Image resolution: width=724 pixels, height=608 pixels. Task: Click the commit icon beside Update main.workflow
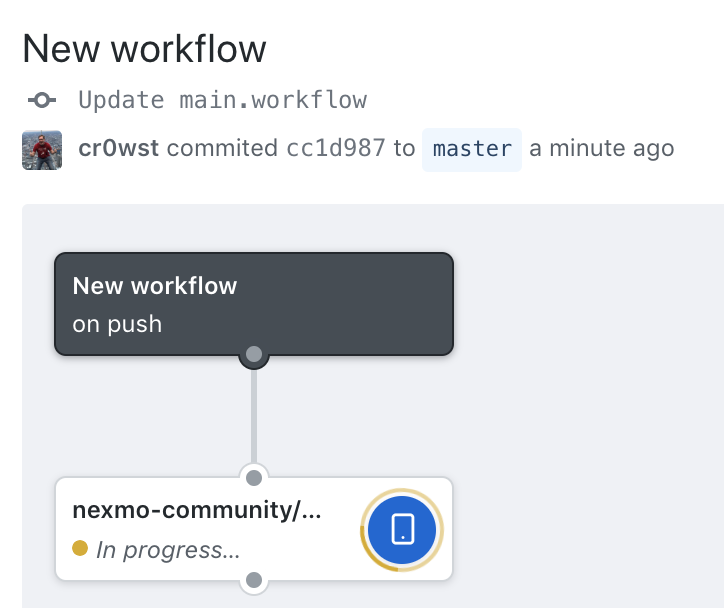(42, 100)
